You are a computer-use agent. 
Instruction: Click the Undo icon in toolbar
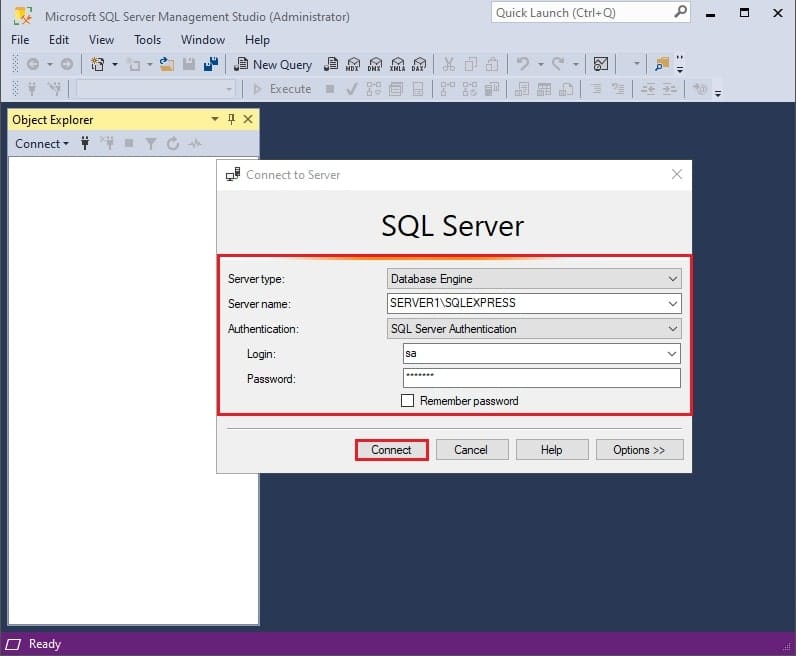pyautogui.click(x=523, y=64)
